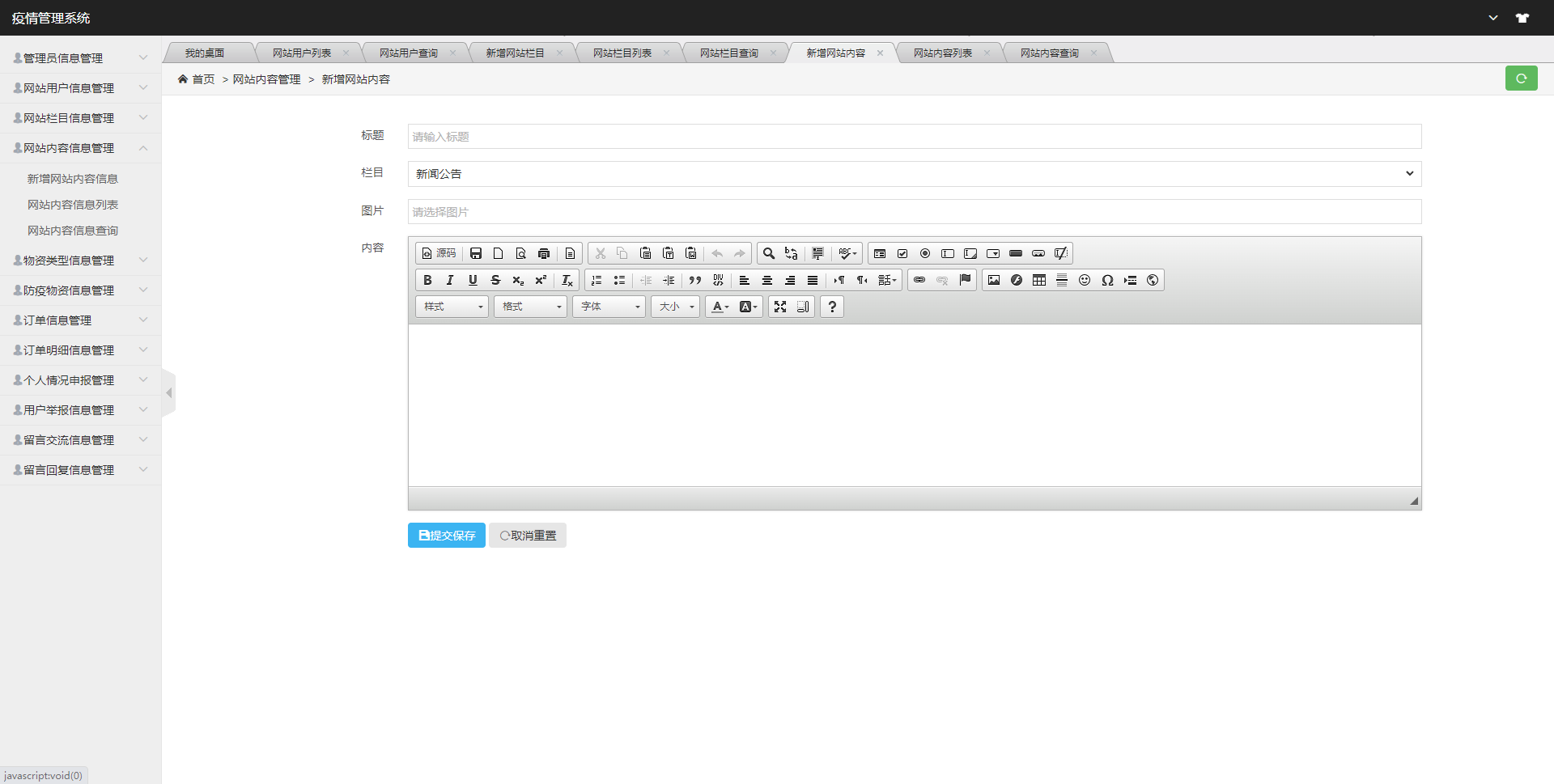
Task: Switch to the 网站用户列表 tab
Action: [x=302, y=53]
